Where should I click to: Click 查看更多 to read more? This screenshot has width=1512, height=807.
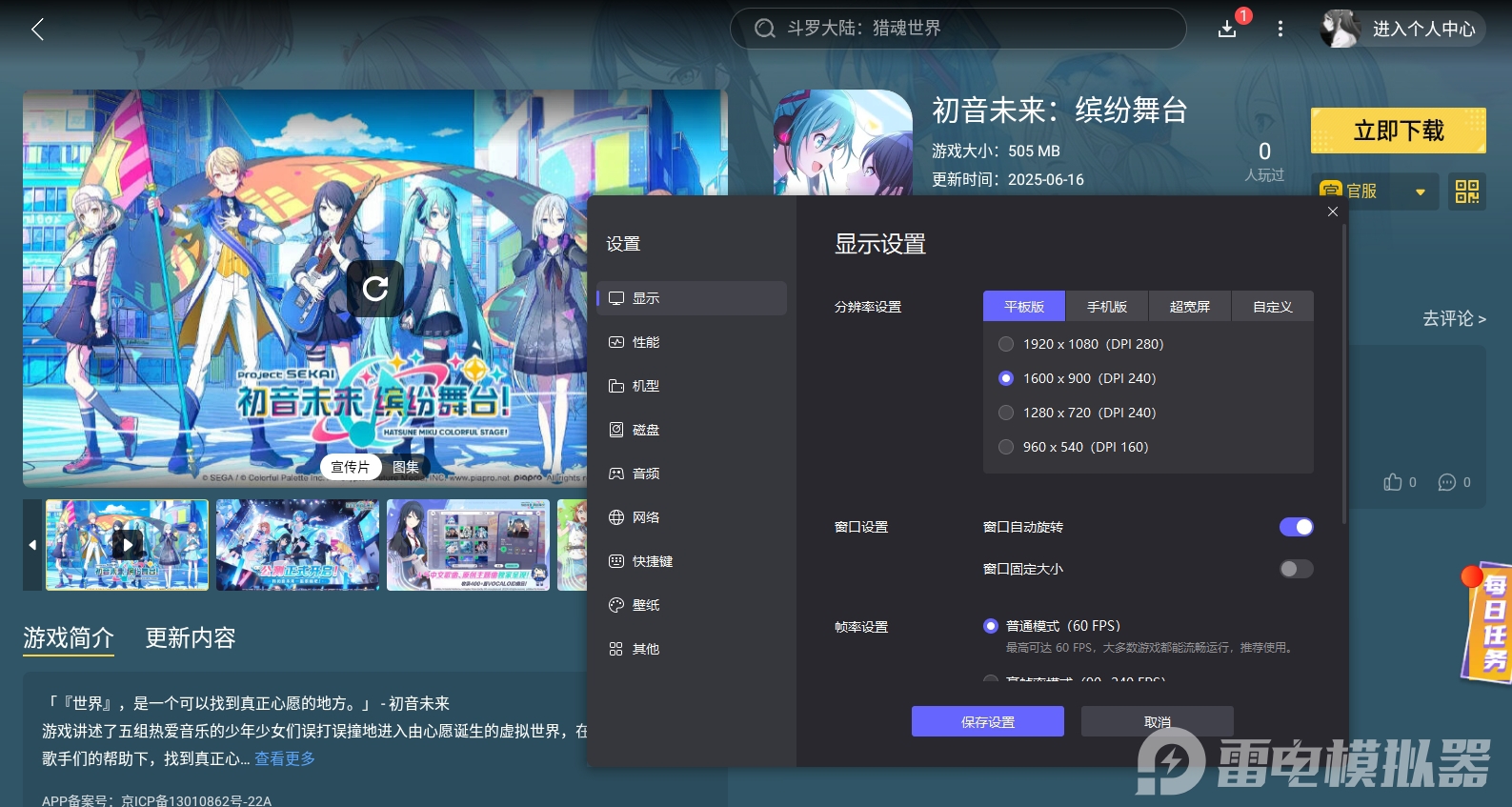pos(285,758)
